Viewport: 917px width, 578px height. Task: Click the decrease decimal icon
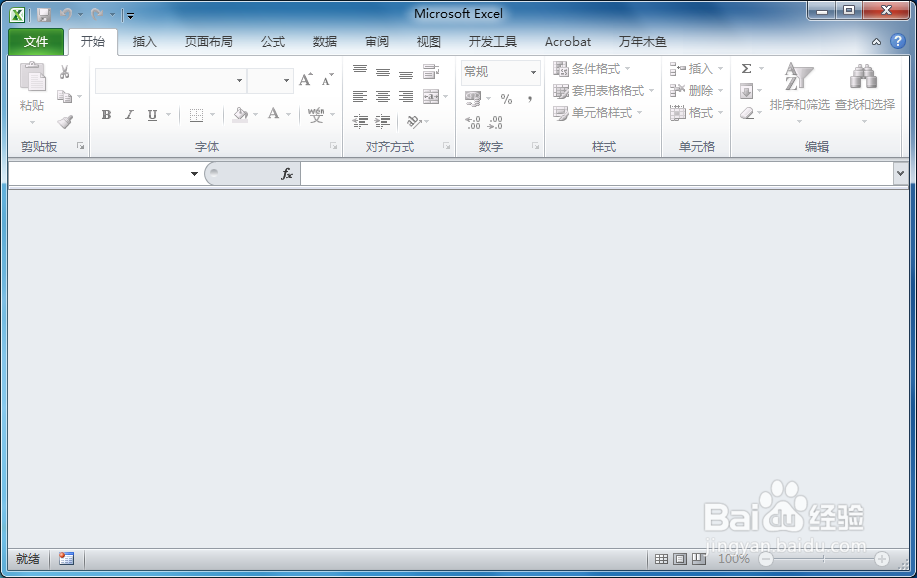tap(495, 122)
